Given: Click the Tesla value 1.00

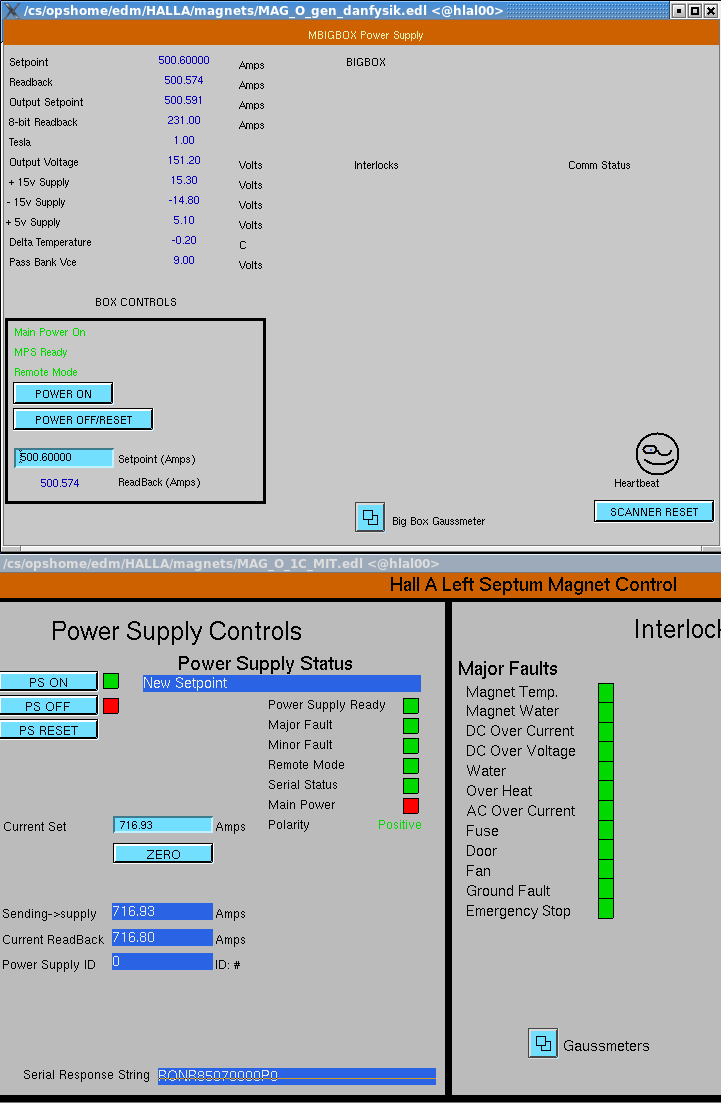Looking at the screenshot, I should coord(184,140).
